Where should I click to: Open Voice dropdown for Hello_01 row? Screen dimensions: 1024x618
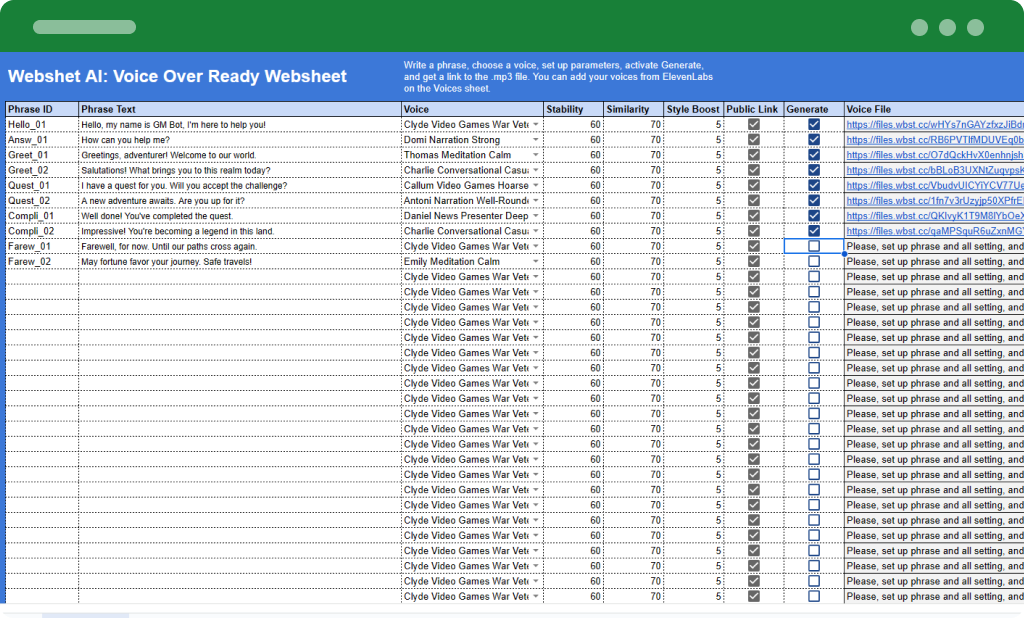pyautogui.click(x=536, y=124)
